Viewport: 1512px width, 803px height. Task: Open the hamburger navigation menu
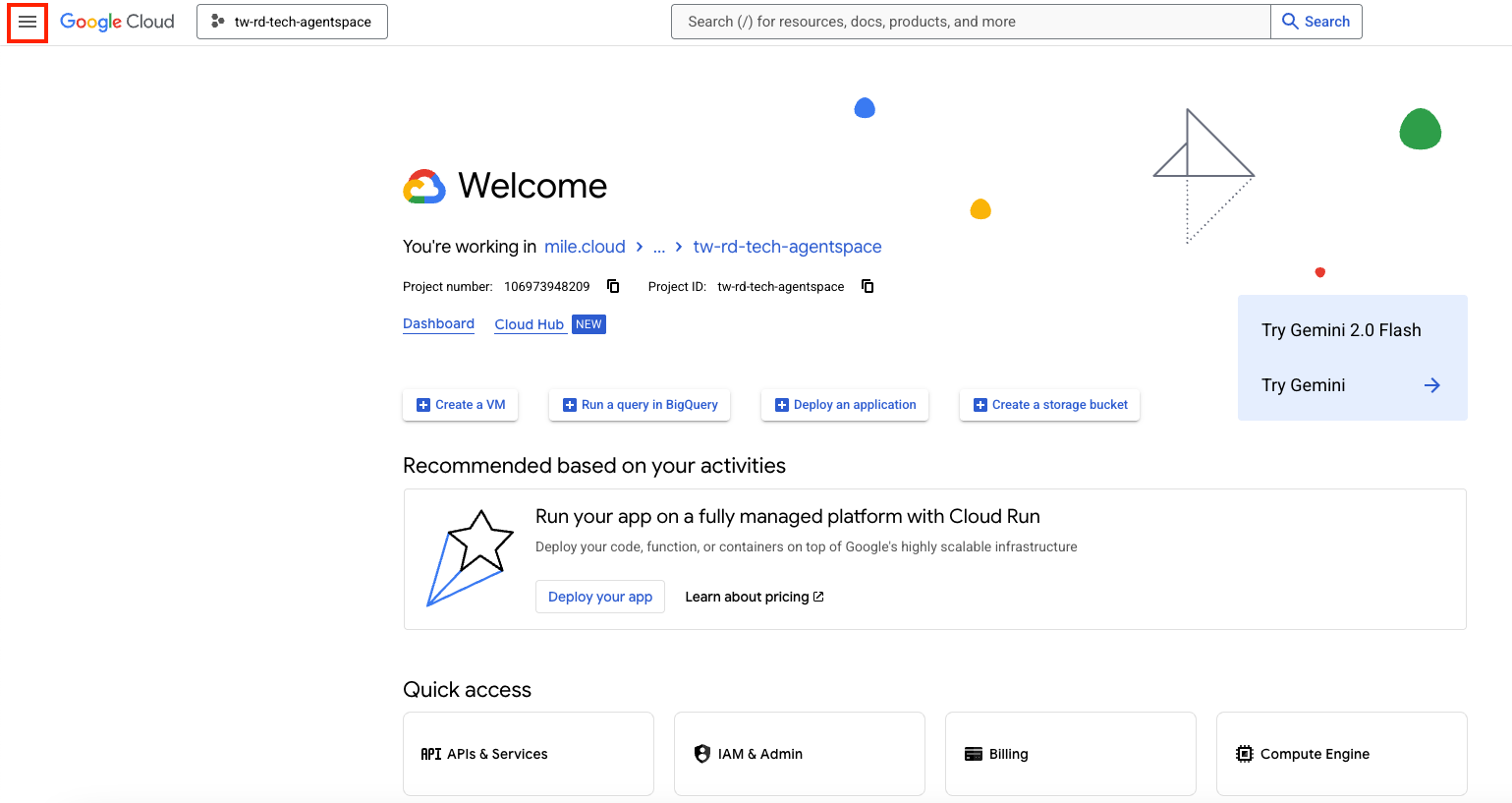(28, 22)
